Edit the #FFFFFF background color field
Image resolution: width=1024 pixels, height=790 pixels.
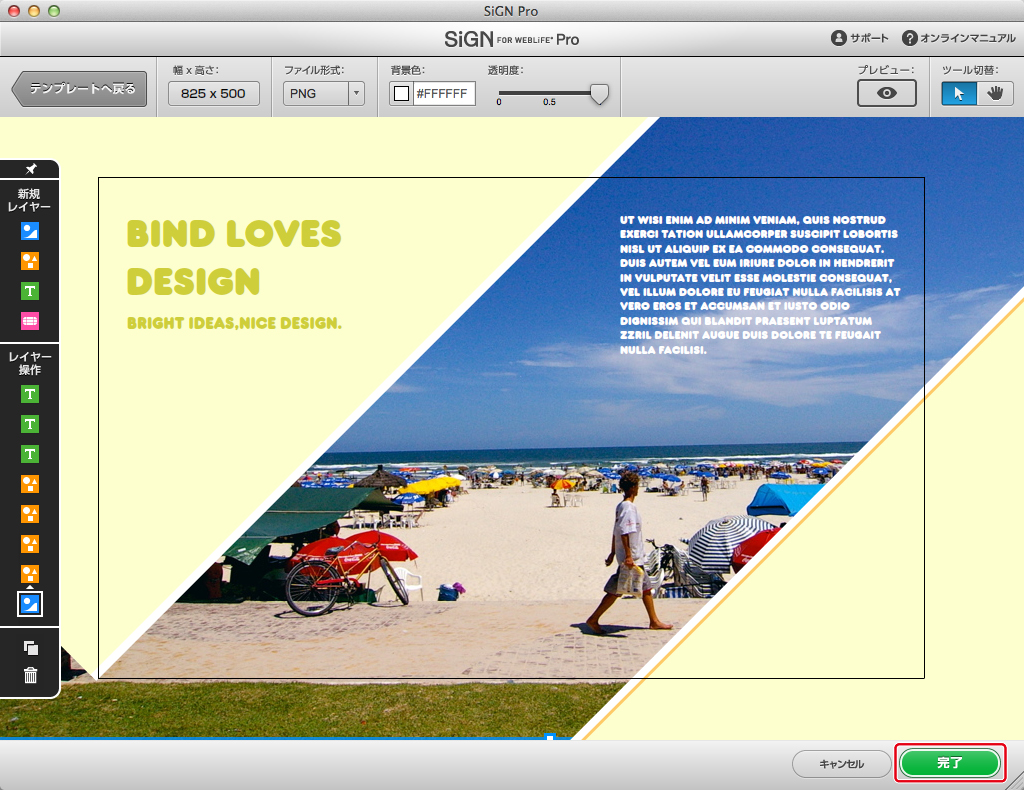tap(443, 93)
